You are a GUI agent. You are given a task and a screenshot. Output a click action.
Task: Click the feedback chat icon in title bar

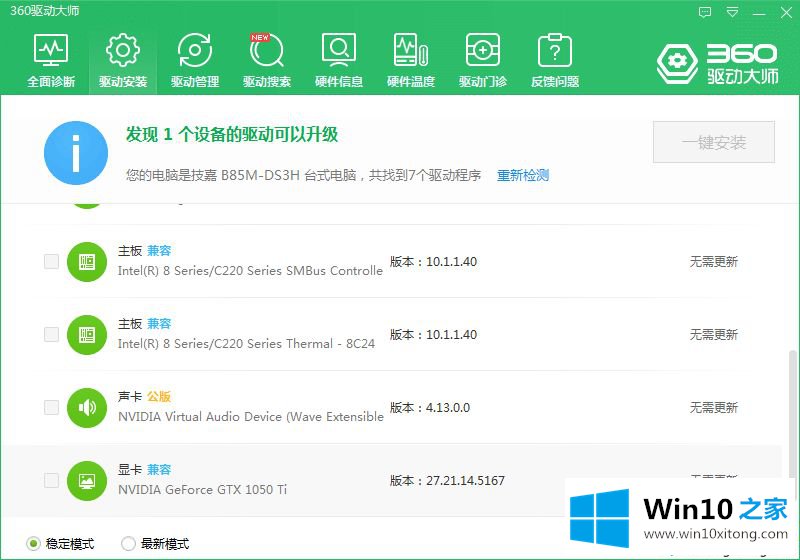pos(705,12)
